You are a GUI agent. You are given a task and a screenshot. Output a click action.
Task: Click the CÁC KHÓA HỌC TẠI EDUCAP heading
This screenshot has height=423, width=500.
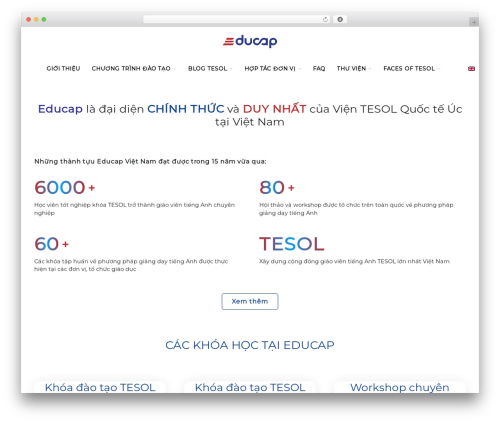250,345
